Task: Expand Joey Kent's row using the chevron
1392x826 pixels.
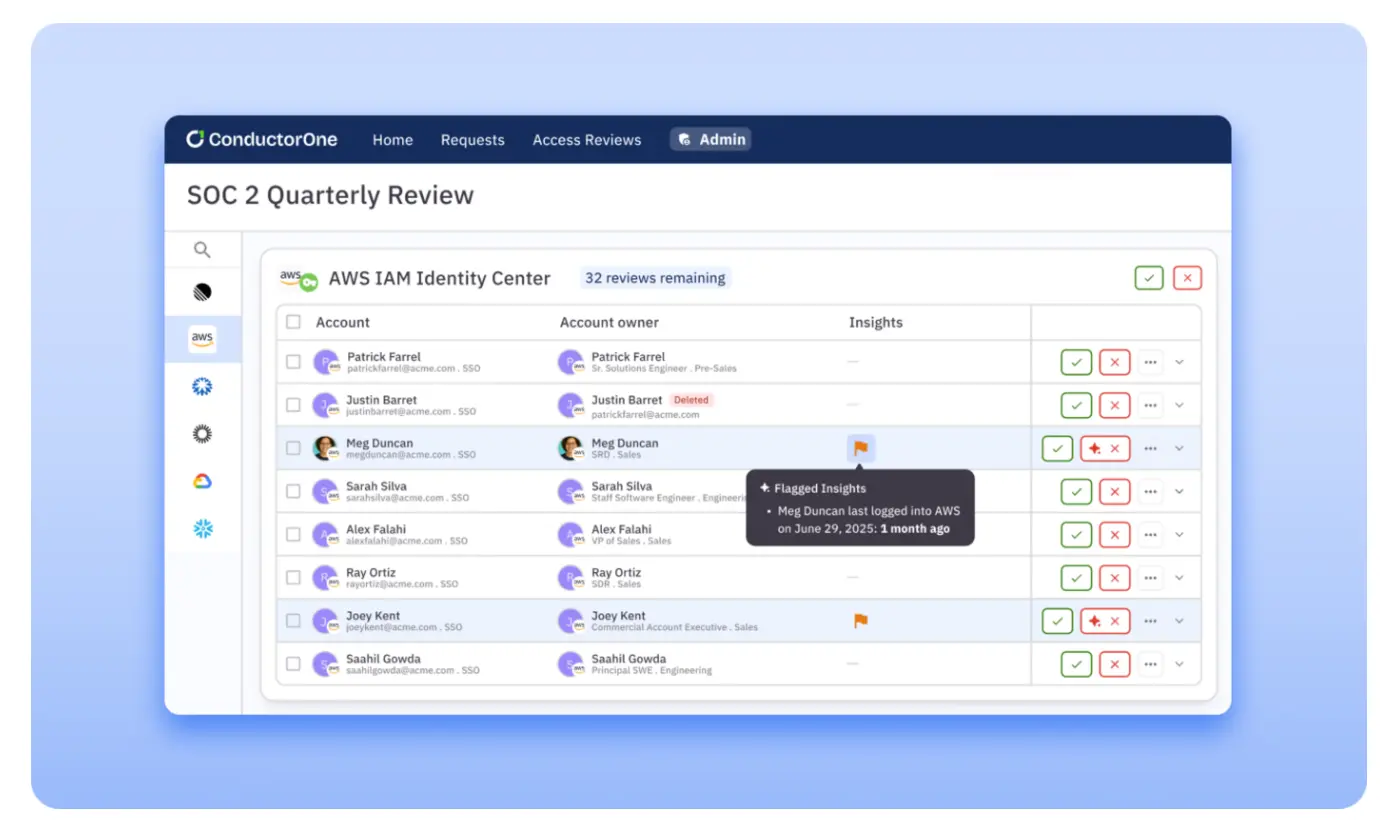Action: coord(1179,621)
